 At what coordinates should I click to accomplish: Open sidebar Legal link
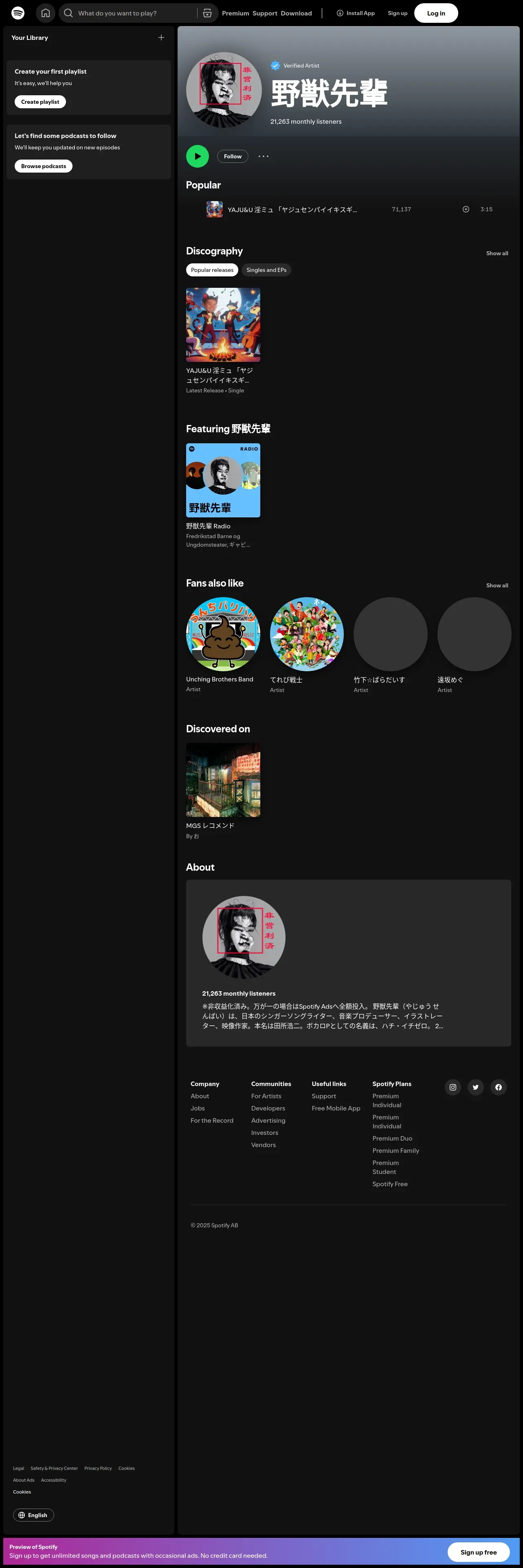(18, 1468)
